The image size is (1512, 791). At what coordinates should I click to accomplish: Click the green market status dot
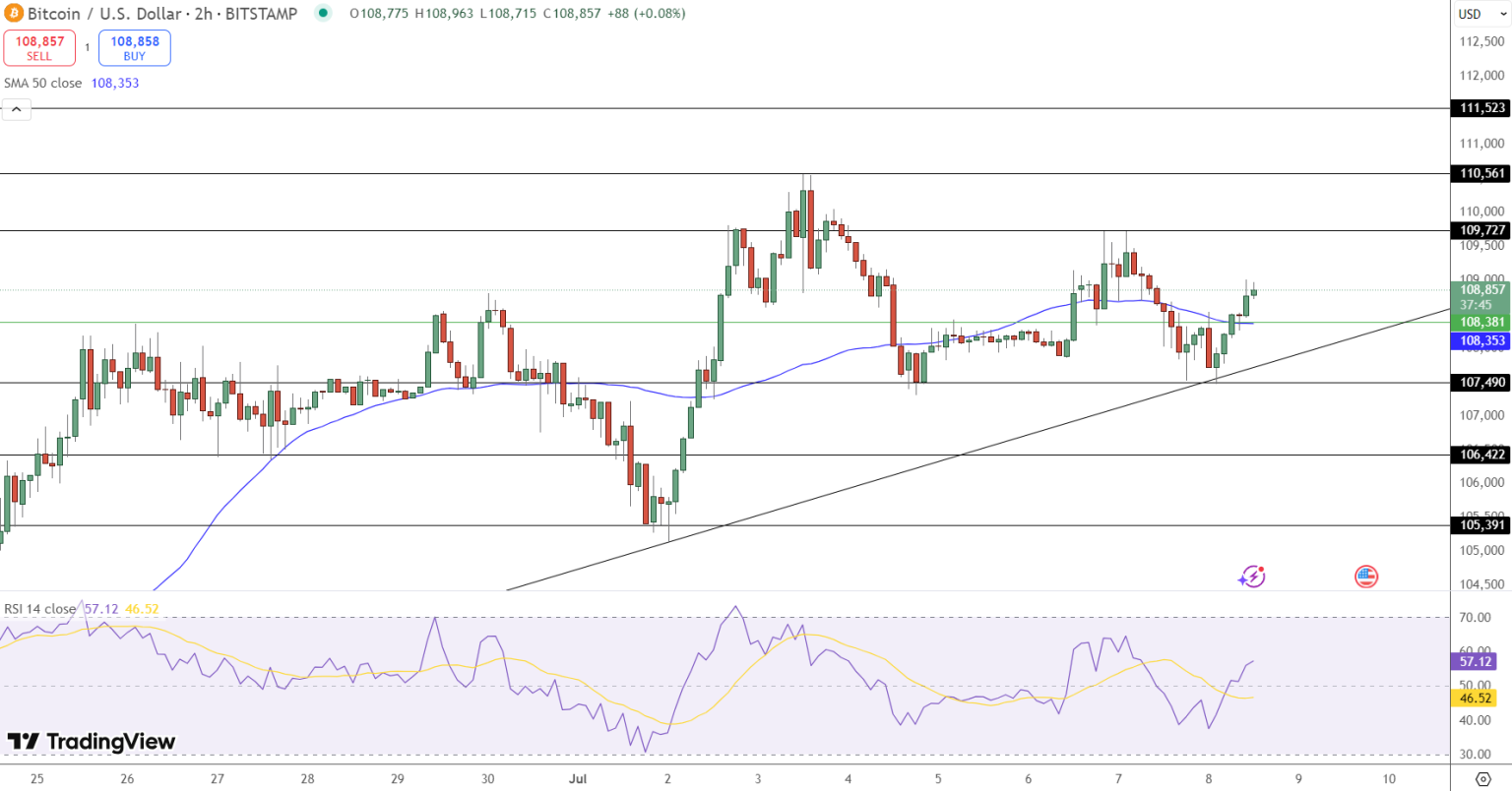click(x=321, y=14)
